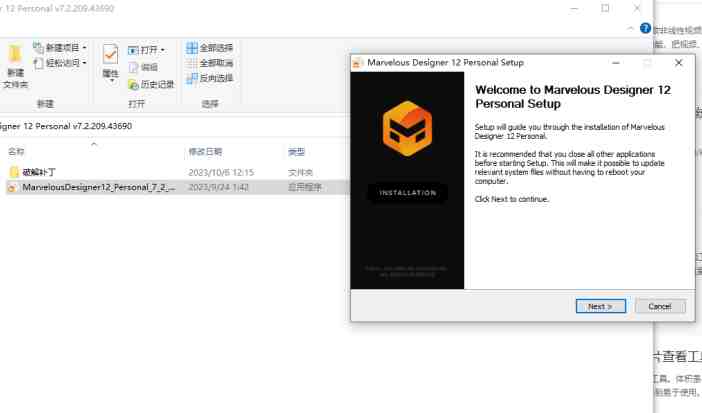The width and height of the screenshot is (702, 413).
Task: Click the Marvelous Designer logo in installer
Action: tap(407, 127)
